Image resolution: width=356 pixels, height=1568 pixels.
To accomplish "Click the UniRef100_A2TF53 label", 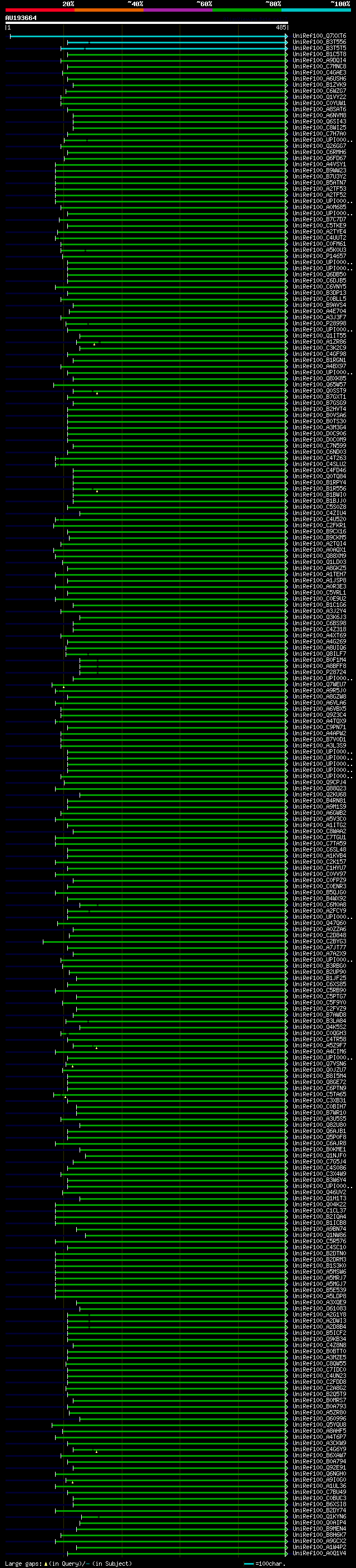I will [319, 189].
